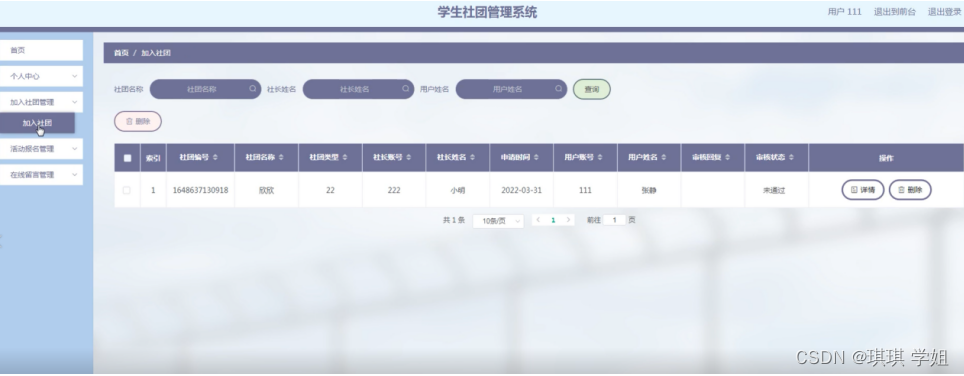Go to next page arrow

click(568, 220)
